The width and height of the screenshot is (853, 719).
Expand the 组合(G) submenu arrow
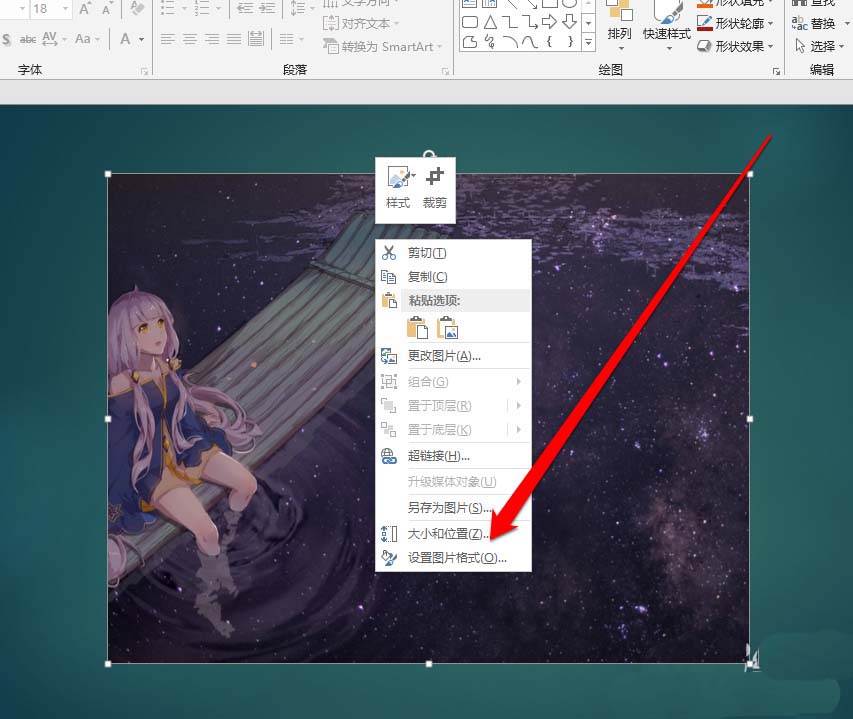point(518,382)
